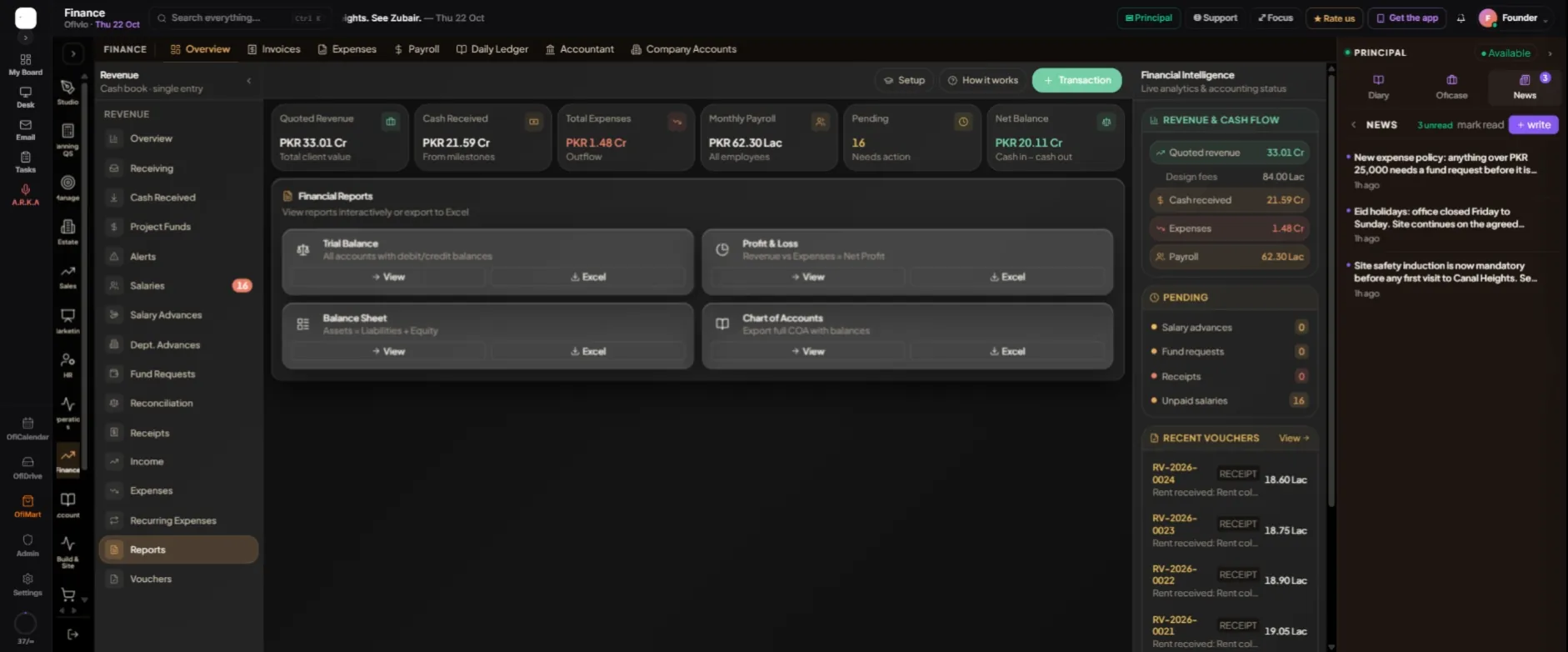The image size is (1568, 652).
Task: Activate the A.R.K.A microphone icon
Action: (26, 194)
